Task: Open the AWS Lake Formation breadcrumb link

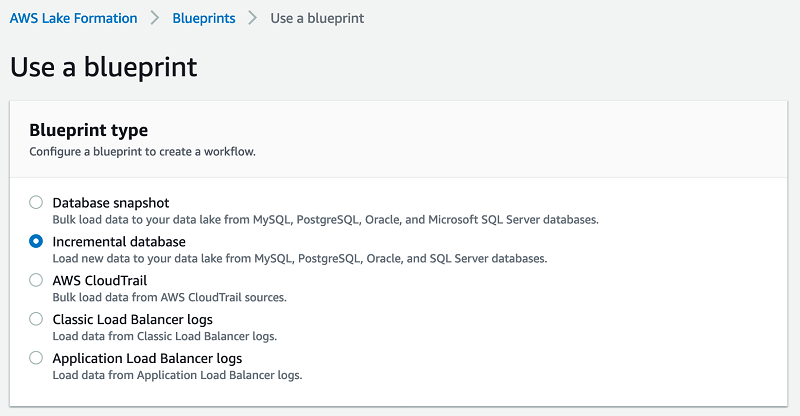Action: pos(72,18)
